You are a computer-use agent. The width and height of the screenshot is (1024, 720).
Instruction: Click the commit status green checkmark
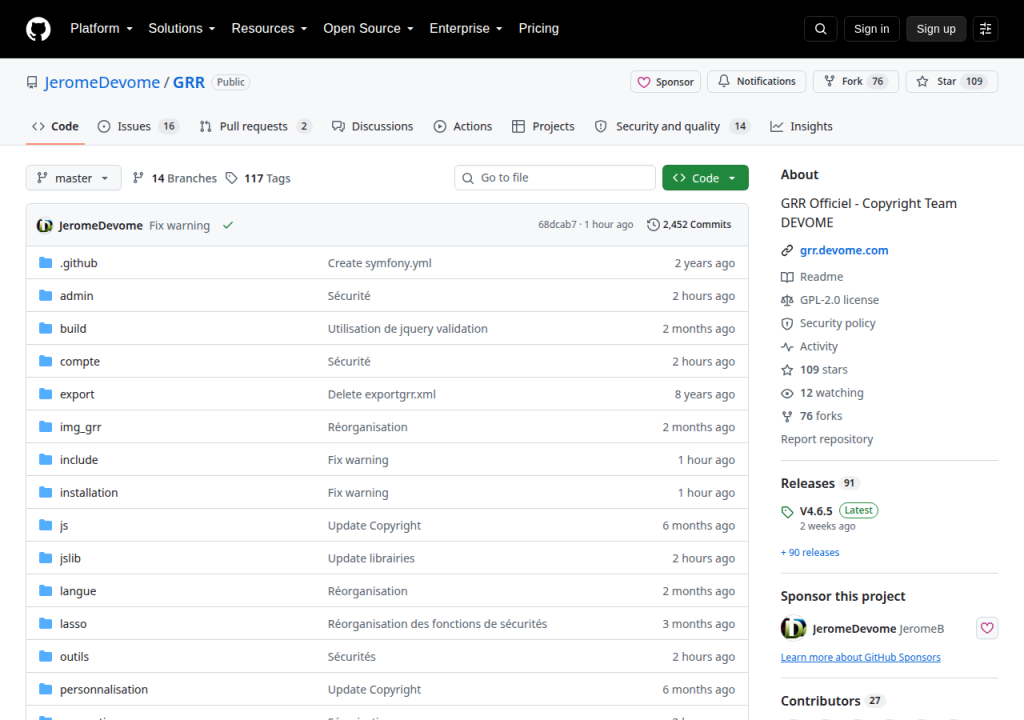pyautogui.click(x=228, y=225)
